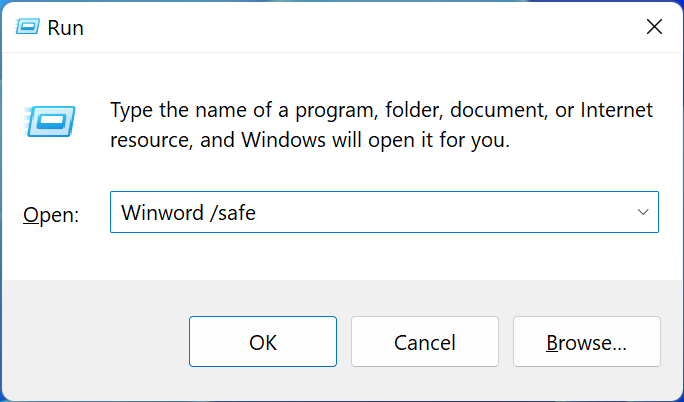Image resolution: width=684 pixels, height=402 pixels.
Task: Open the file picker via Browse...
Action: pos(587,341)
